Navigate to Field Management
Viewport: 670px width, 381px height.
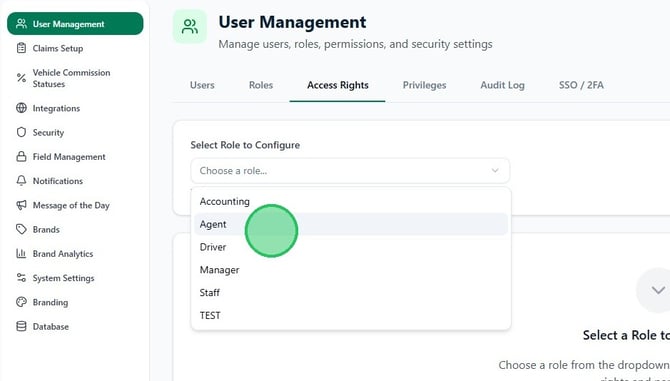[x=75, y=157]
